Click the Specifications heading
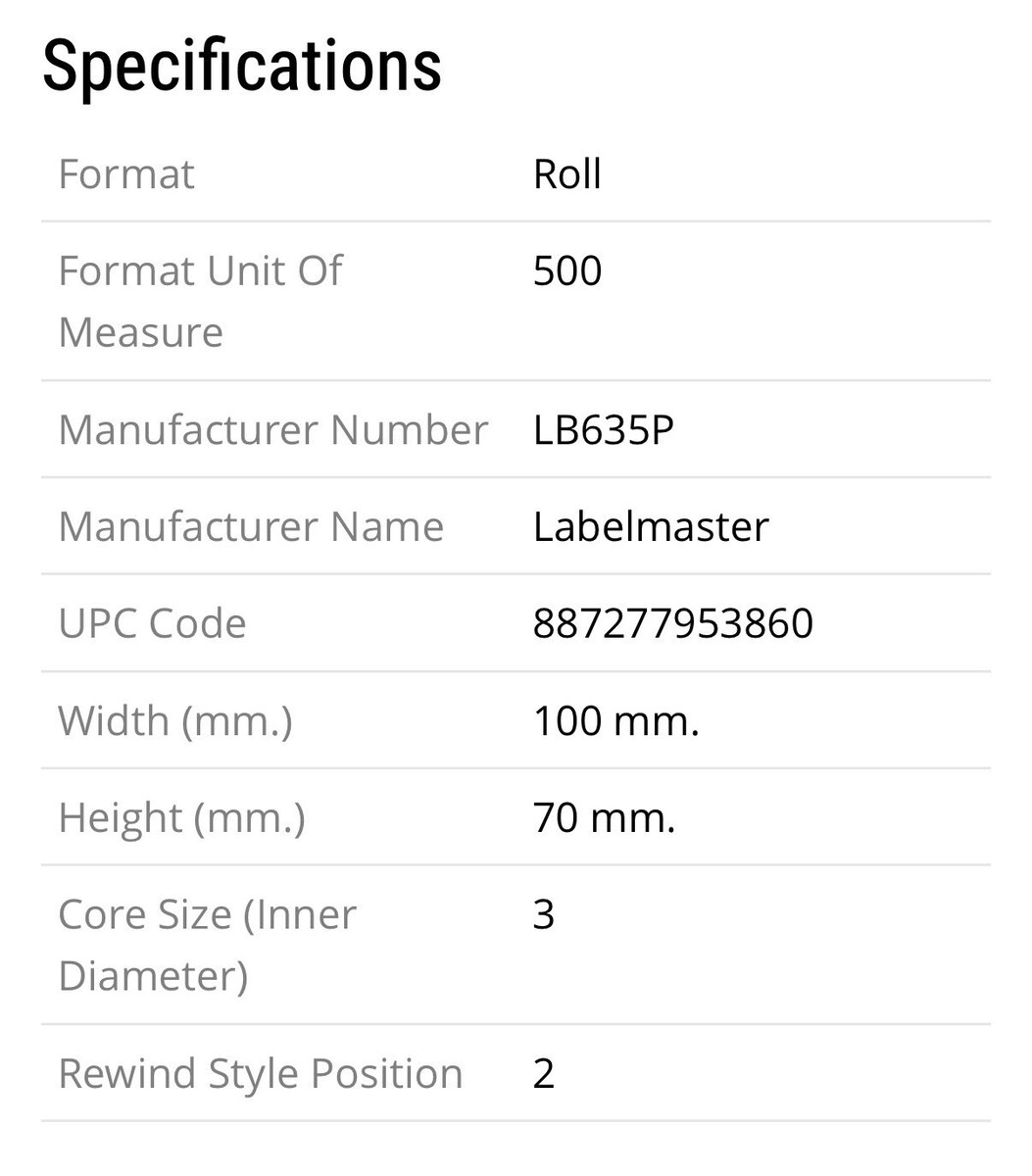This screenshot has width=1032, height=1176. [241, 67]
